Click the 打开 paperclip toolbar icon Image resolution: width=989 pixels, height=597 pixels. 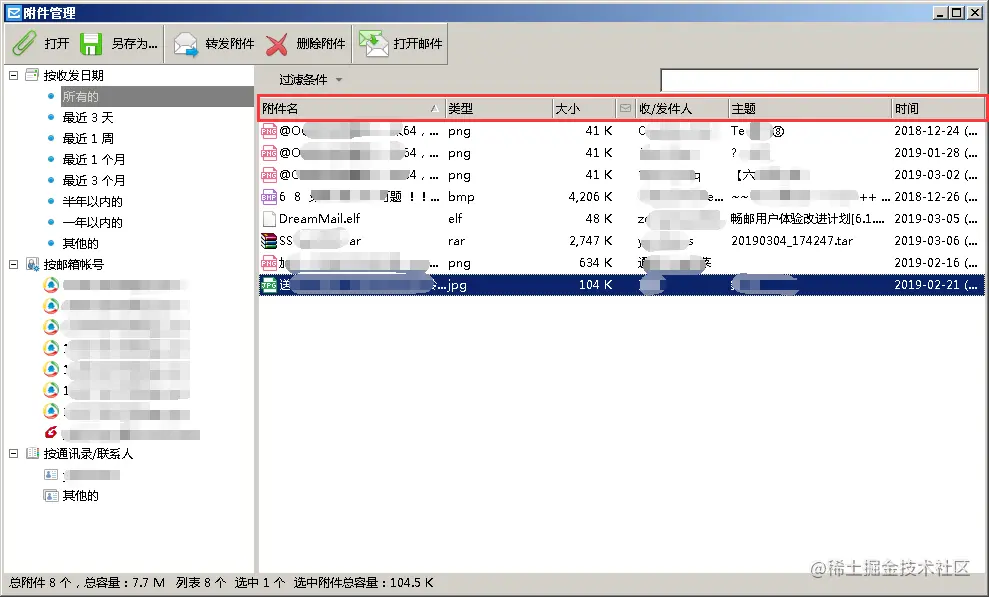pyautogui.click(x=25, y=43)
